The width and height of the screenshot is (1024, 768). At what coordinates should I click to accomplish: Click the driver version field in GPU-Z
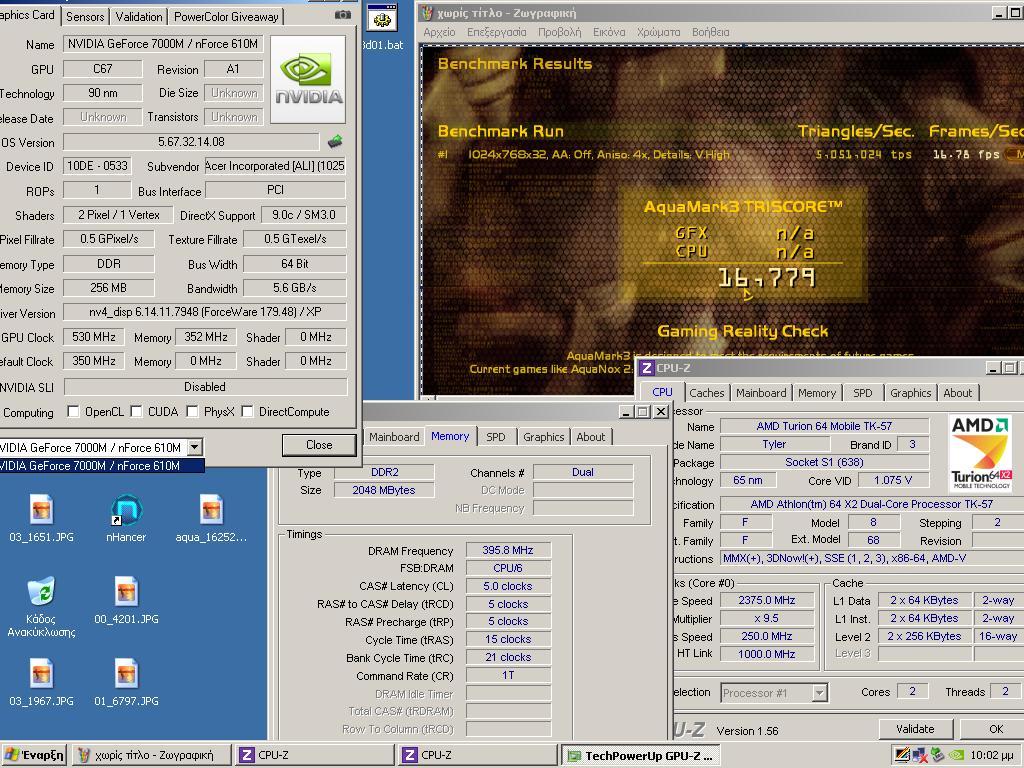pyautogui.click(x=204, y=312)
